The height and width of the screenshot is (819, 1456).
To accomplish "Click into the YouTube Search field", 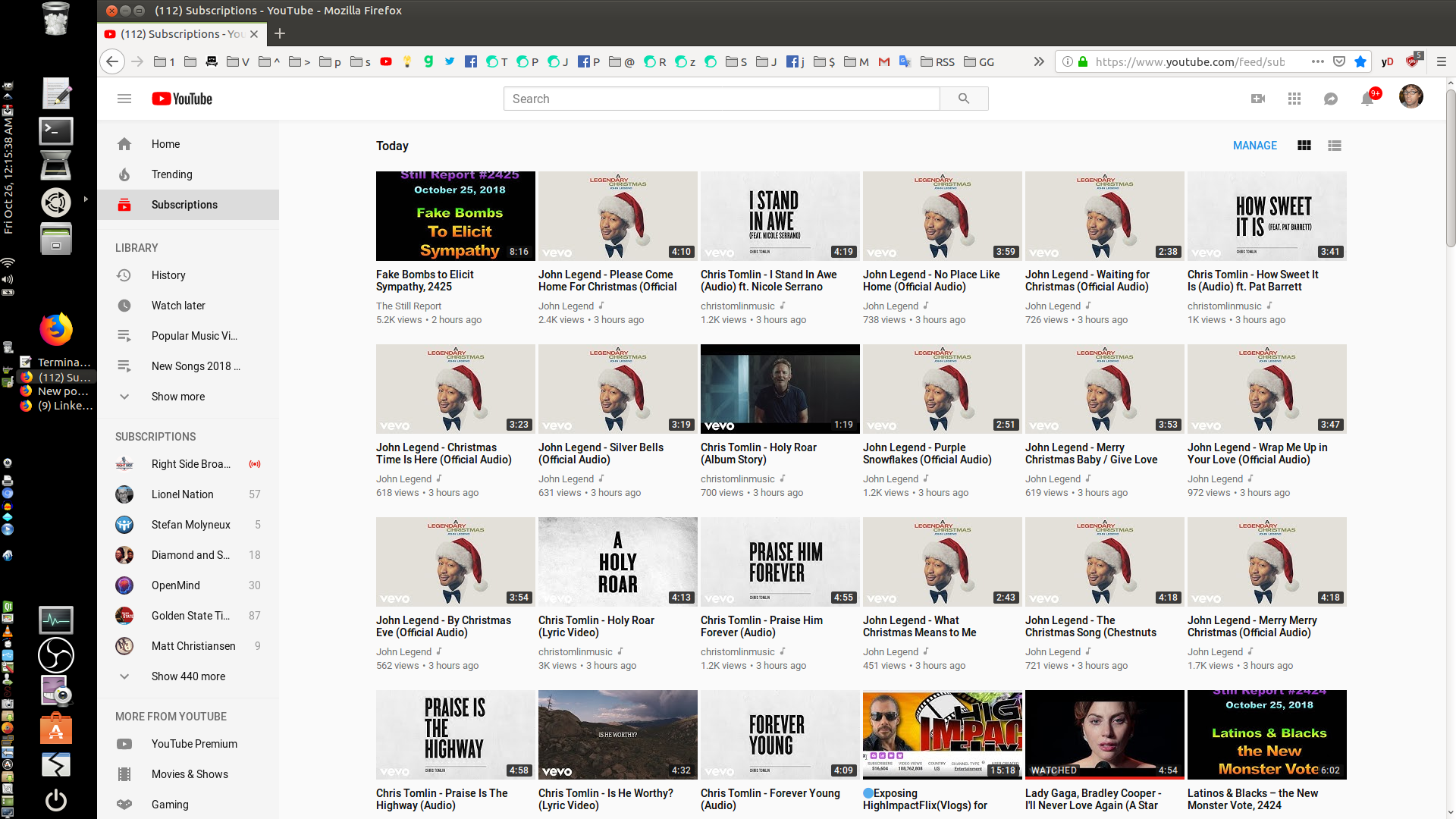I will (721, 99).
